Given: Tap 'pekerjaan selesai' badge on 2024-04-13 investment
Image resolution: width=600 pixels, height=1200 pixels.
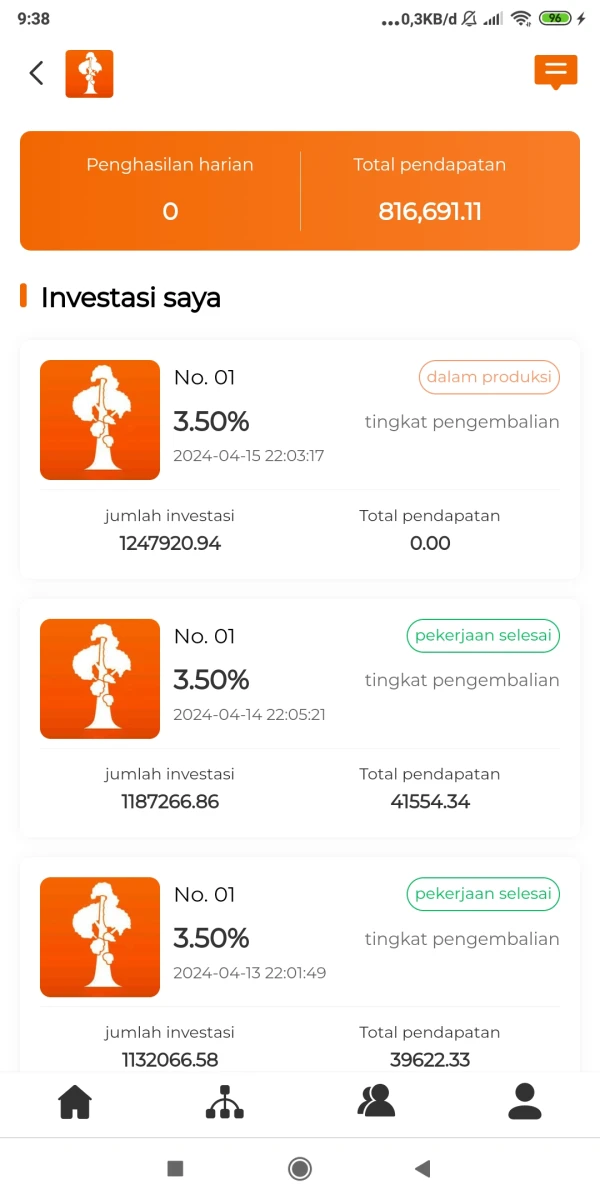Looking at the screenshot, I should (483, 893).
